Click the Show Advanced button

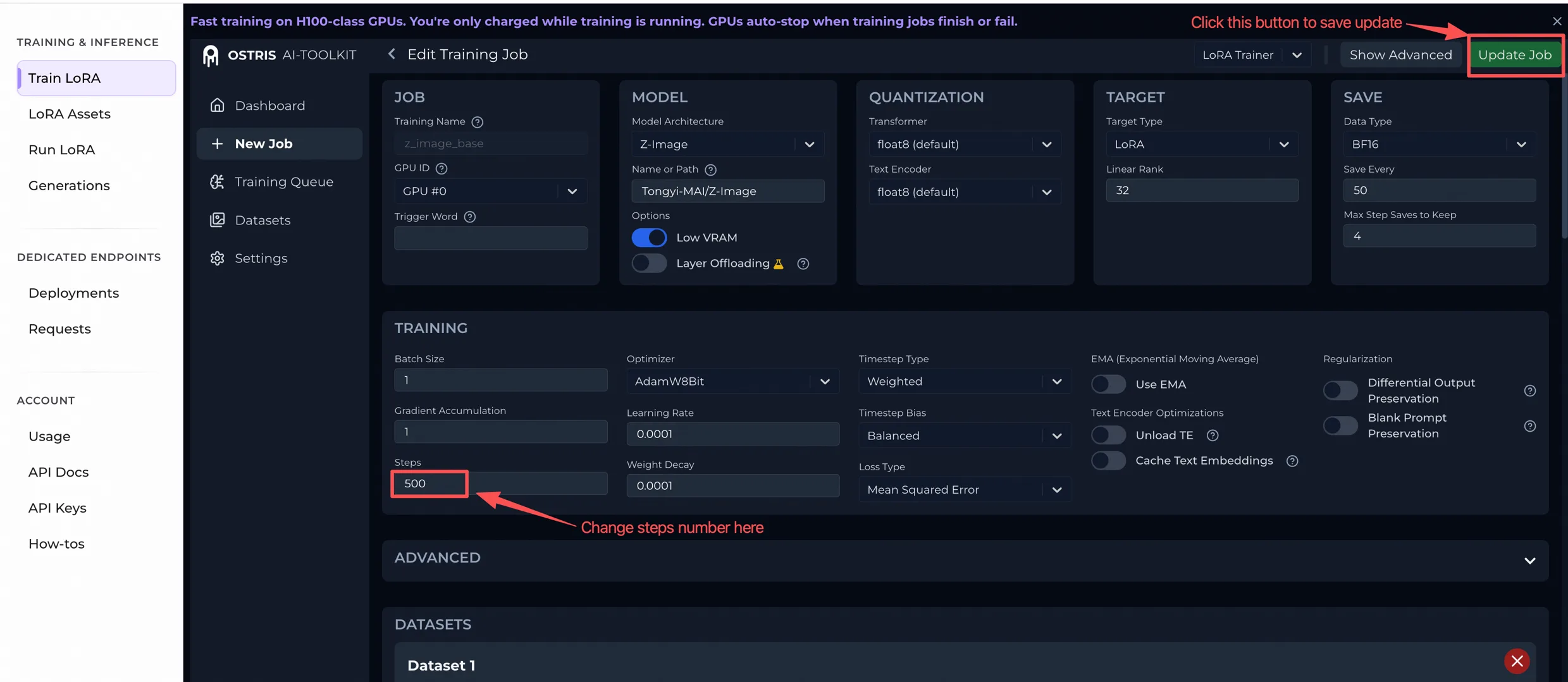coord(1400,55)
